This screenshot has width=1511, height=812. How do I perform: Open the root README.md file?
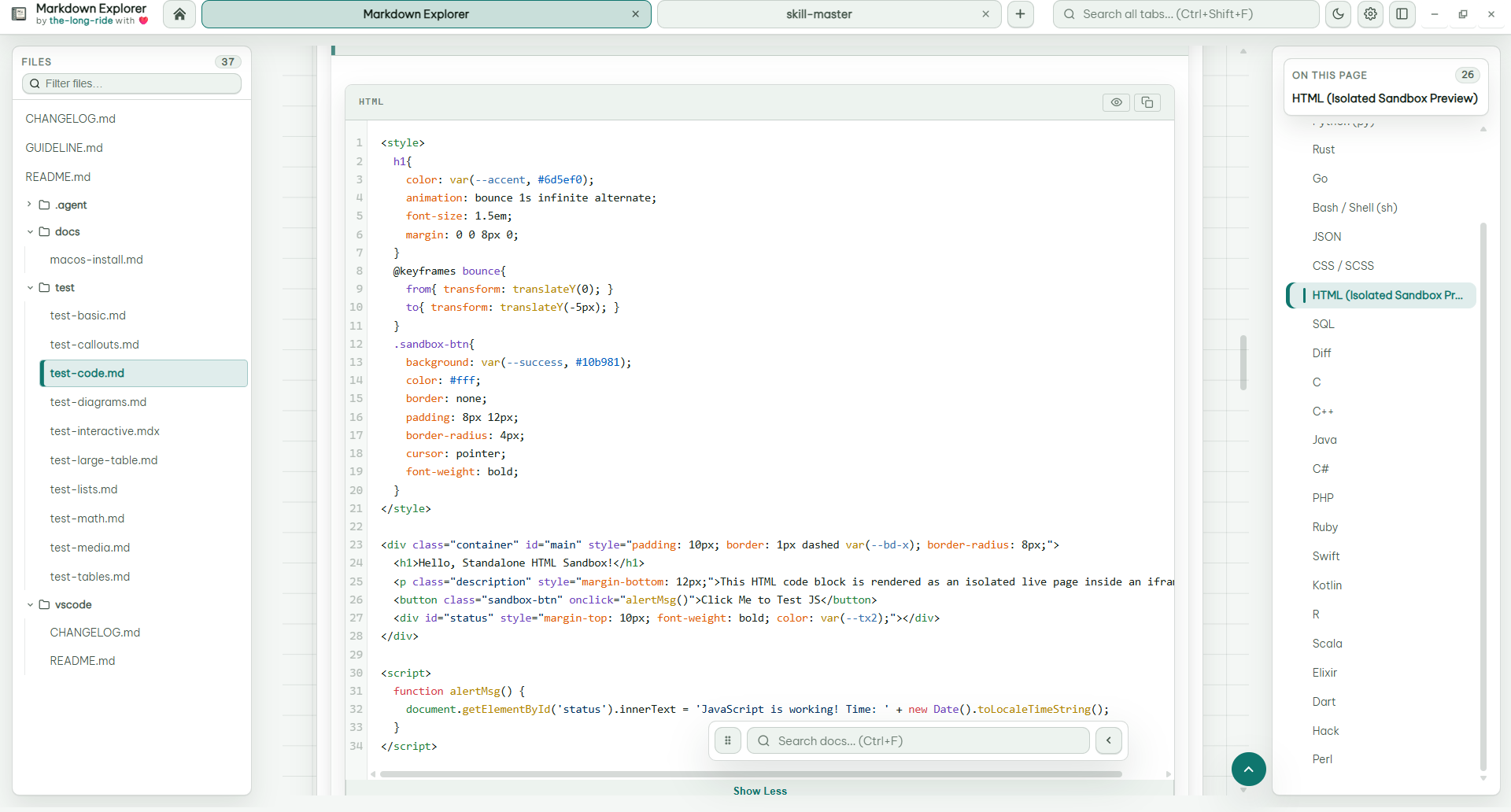coord(57,177)
